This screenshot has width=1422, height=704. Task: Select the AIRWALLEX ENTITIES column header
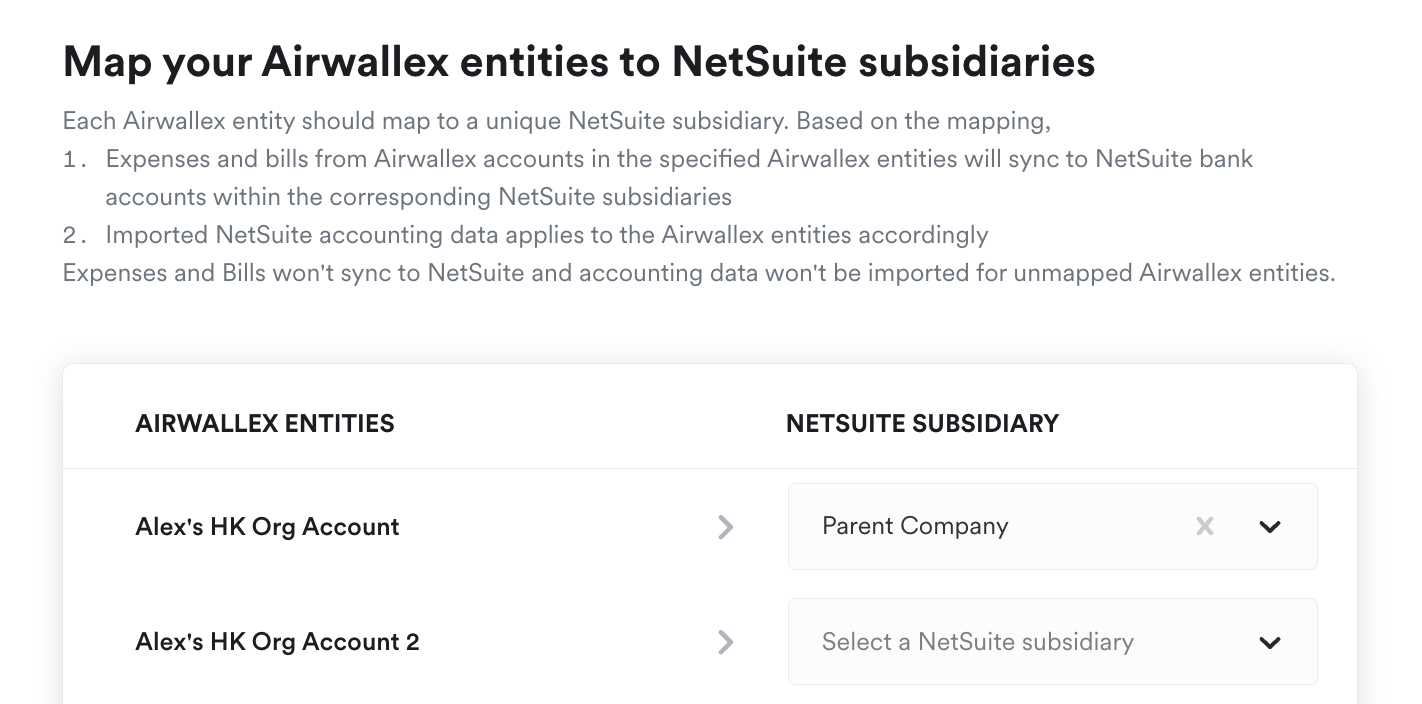click(264, 423)
